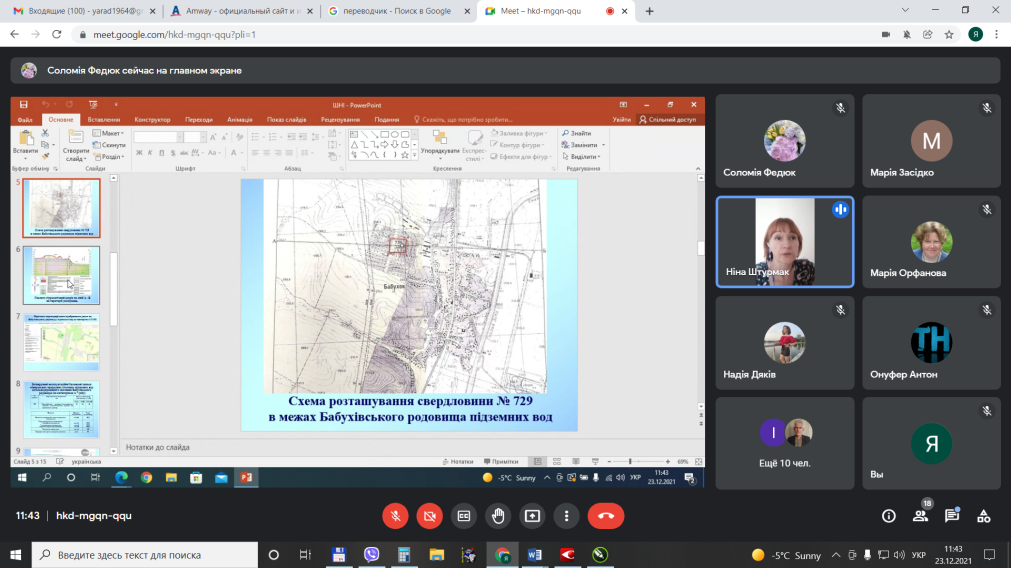Open the meeting details info icon

888,516
